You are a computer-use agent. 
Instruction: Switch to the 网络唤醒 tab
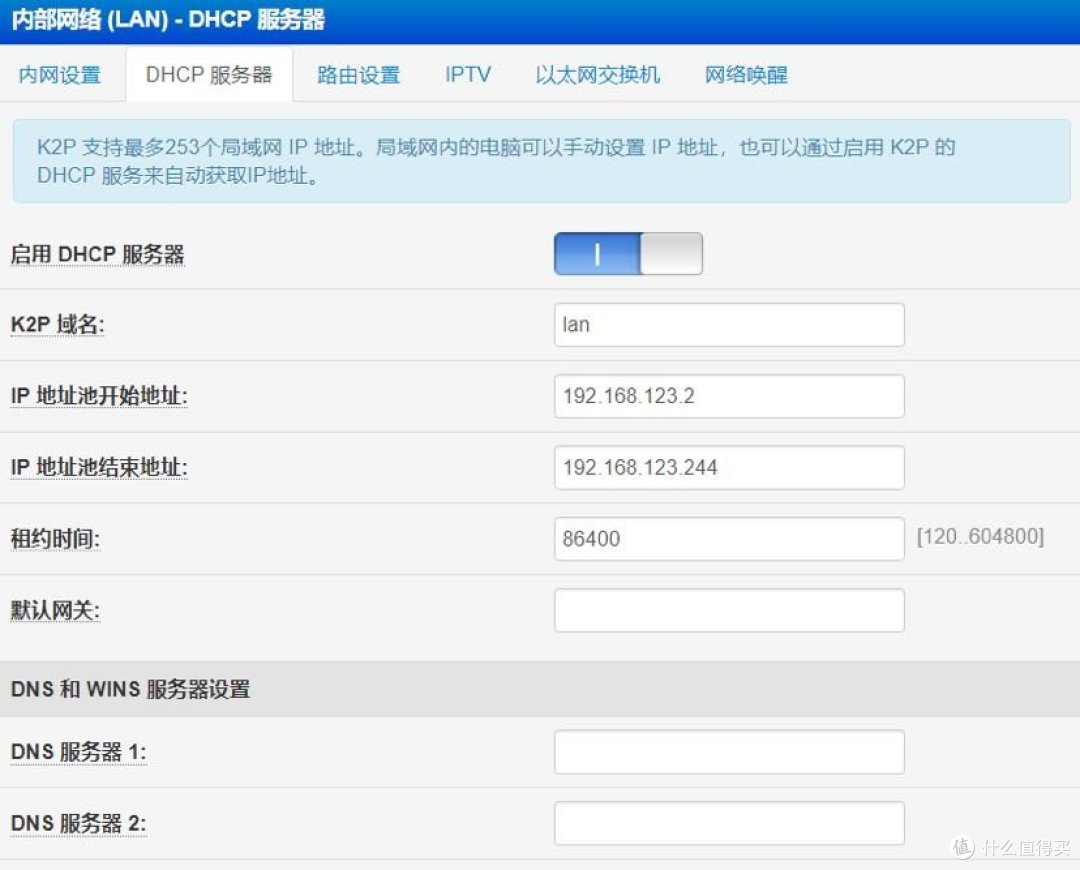[x=745, y=74]
